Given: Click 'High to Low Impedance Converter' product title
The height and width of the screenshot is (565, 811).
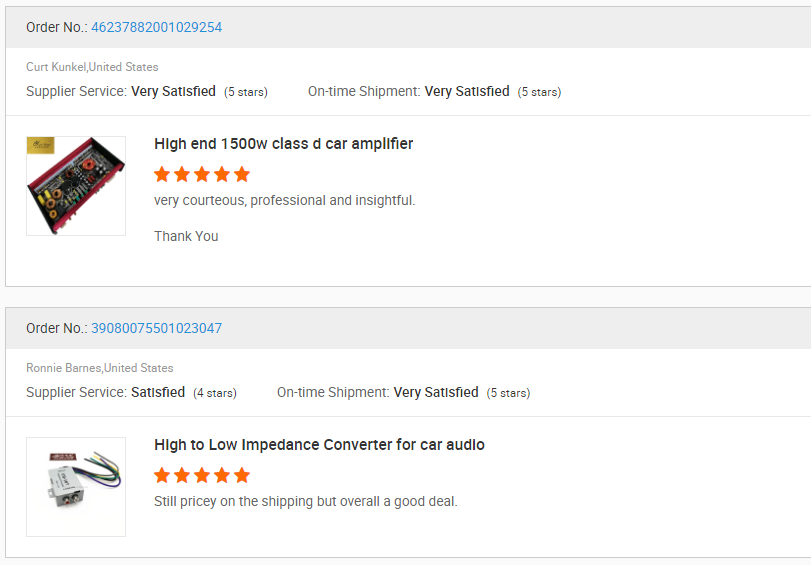Looking at the screenshot, I should [319, 445].
